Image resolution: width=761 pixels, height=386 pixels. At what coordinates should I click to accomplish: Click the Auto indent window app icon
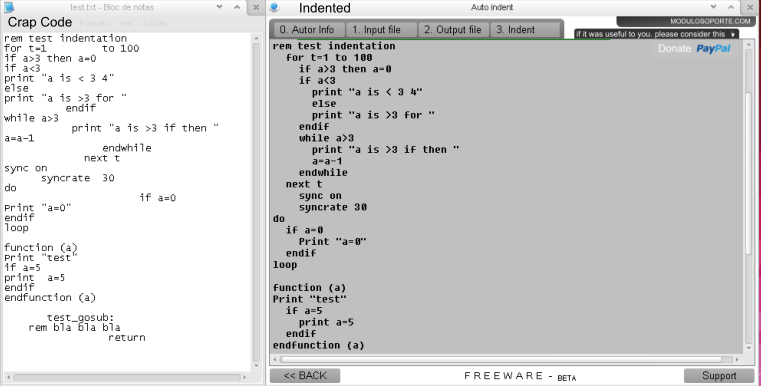[274, 7]
